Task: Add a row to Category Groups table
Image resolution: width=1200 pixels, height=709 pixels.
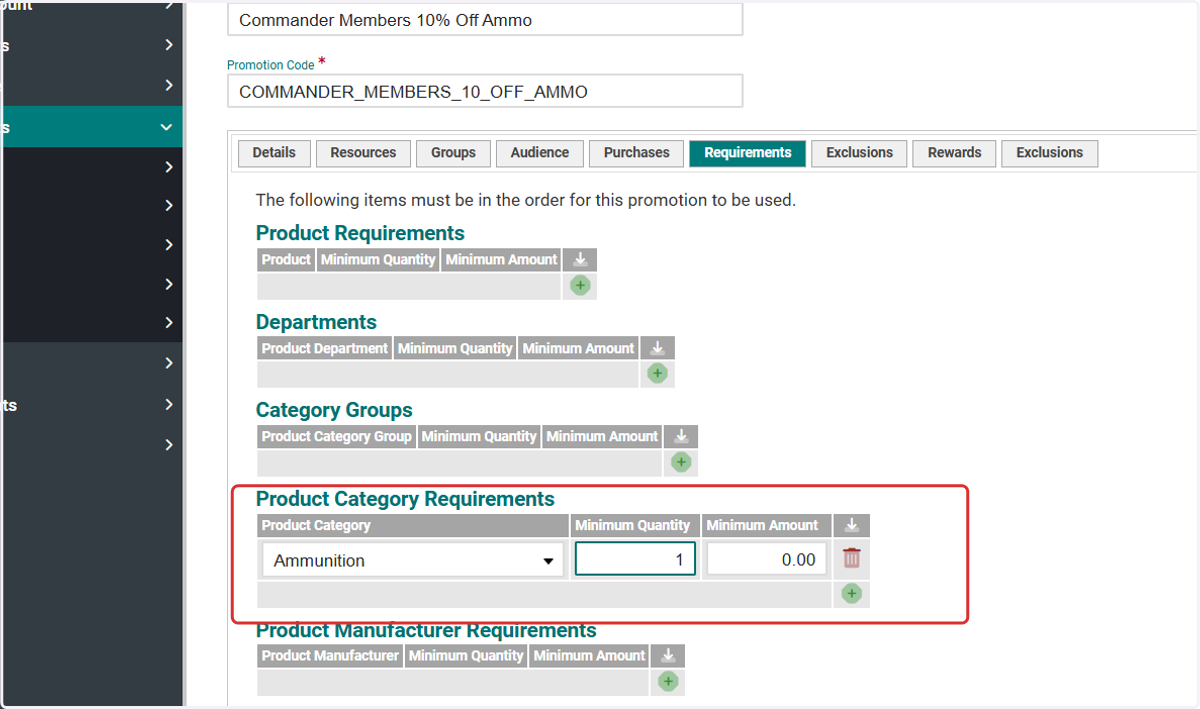Action: 681,462
